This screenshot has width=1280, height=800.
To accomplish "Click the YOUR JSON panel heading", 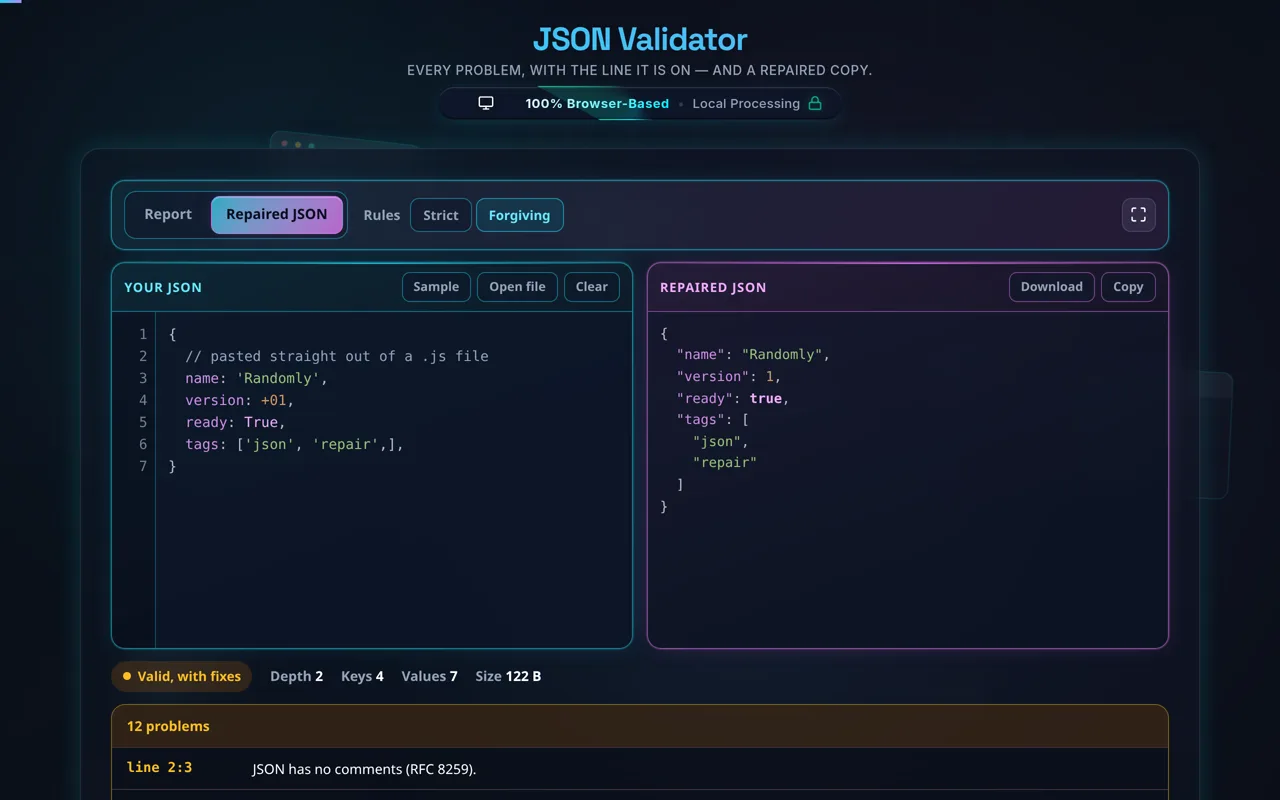I will coord(163,287).
